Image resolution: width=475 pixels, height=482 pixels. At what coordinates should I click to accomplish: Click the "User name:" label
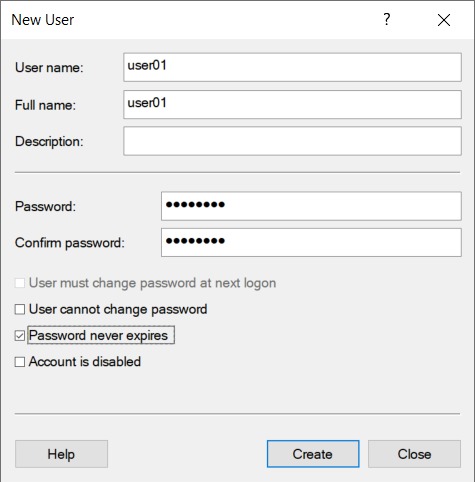[x=49, y=68]
